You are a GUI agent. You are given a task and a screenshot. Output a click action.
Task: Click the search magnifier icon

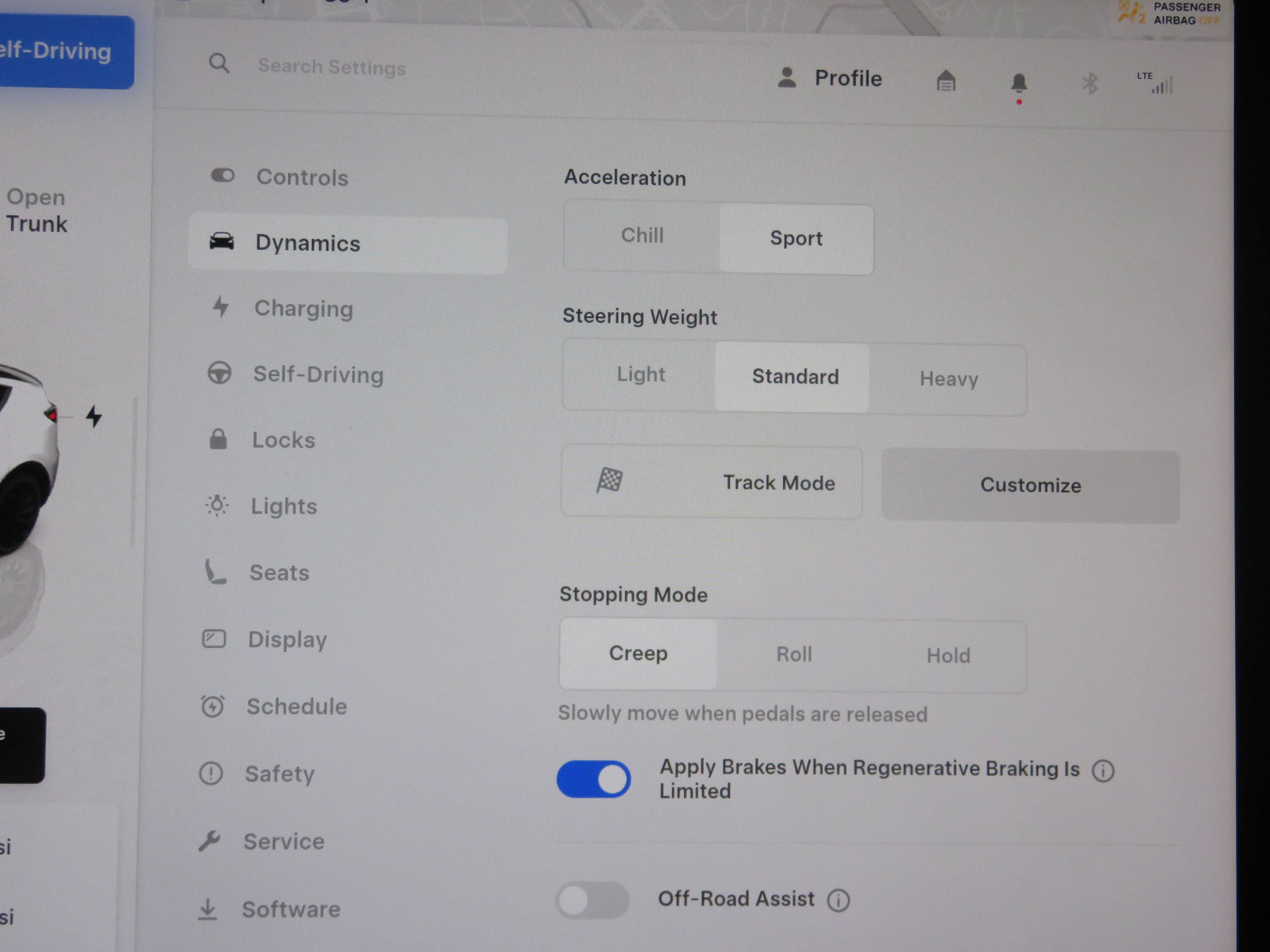[x=219, y=63]
